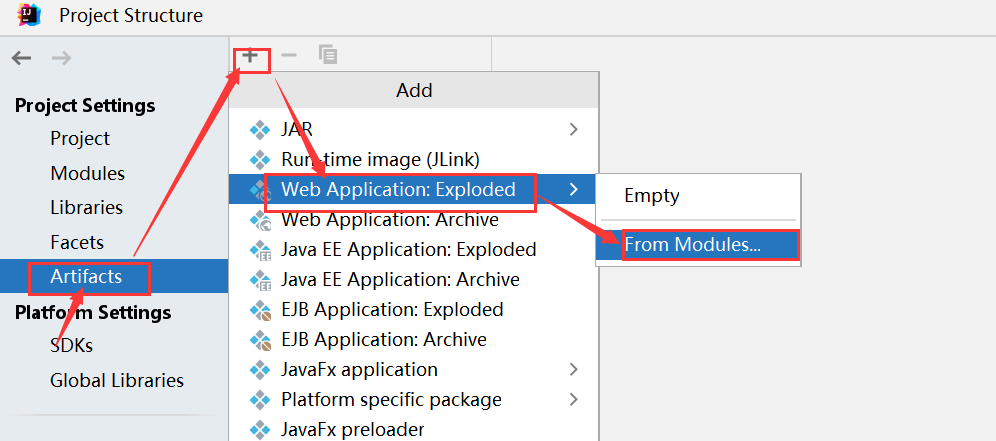Expand Web Application: Exploded submenu arrow
Image resolution: width=996 pixels, height=441 pixels.
click(574, 189)
